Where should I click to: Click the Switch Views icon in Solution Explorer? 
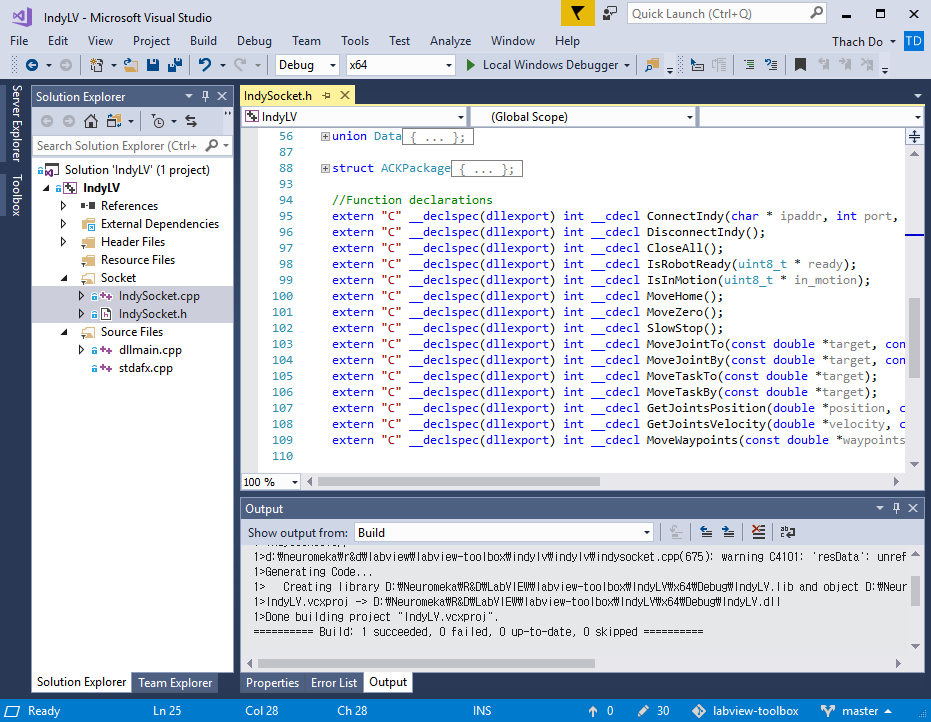[113, 121]
